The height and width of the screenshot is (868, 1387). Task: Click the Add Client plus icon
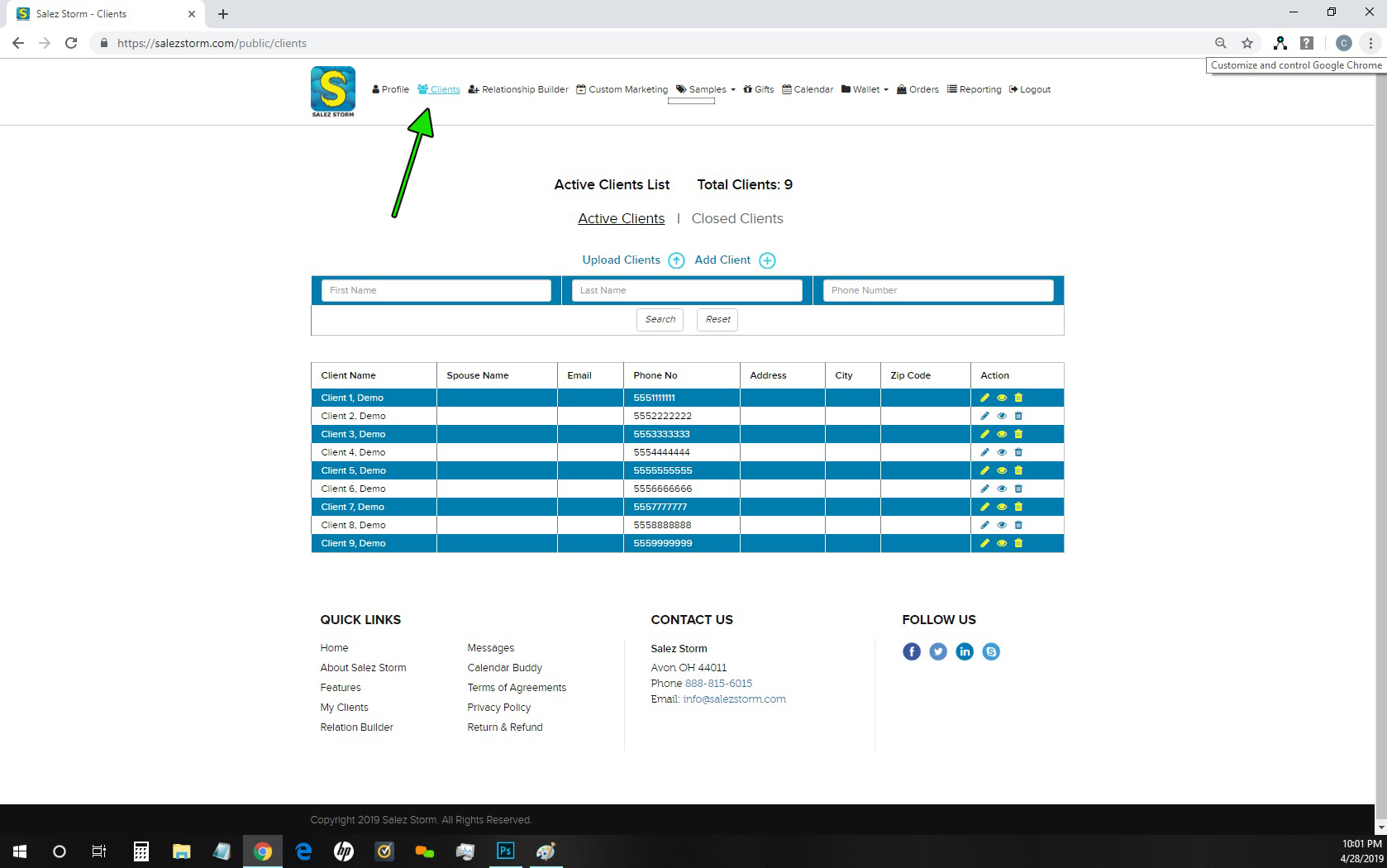point(767,260)
